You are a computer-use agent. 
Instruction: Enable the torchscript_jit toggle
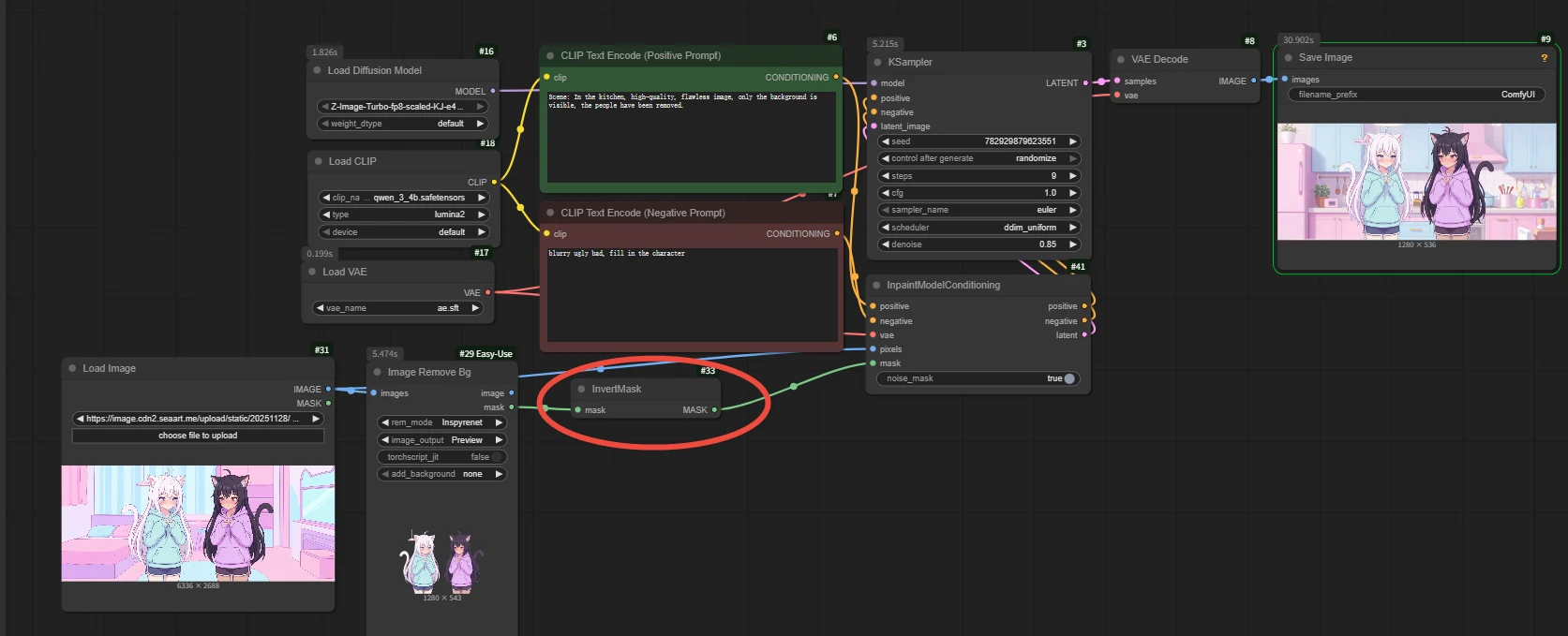coord(496,457)
